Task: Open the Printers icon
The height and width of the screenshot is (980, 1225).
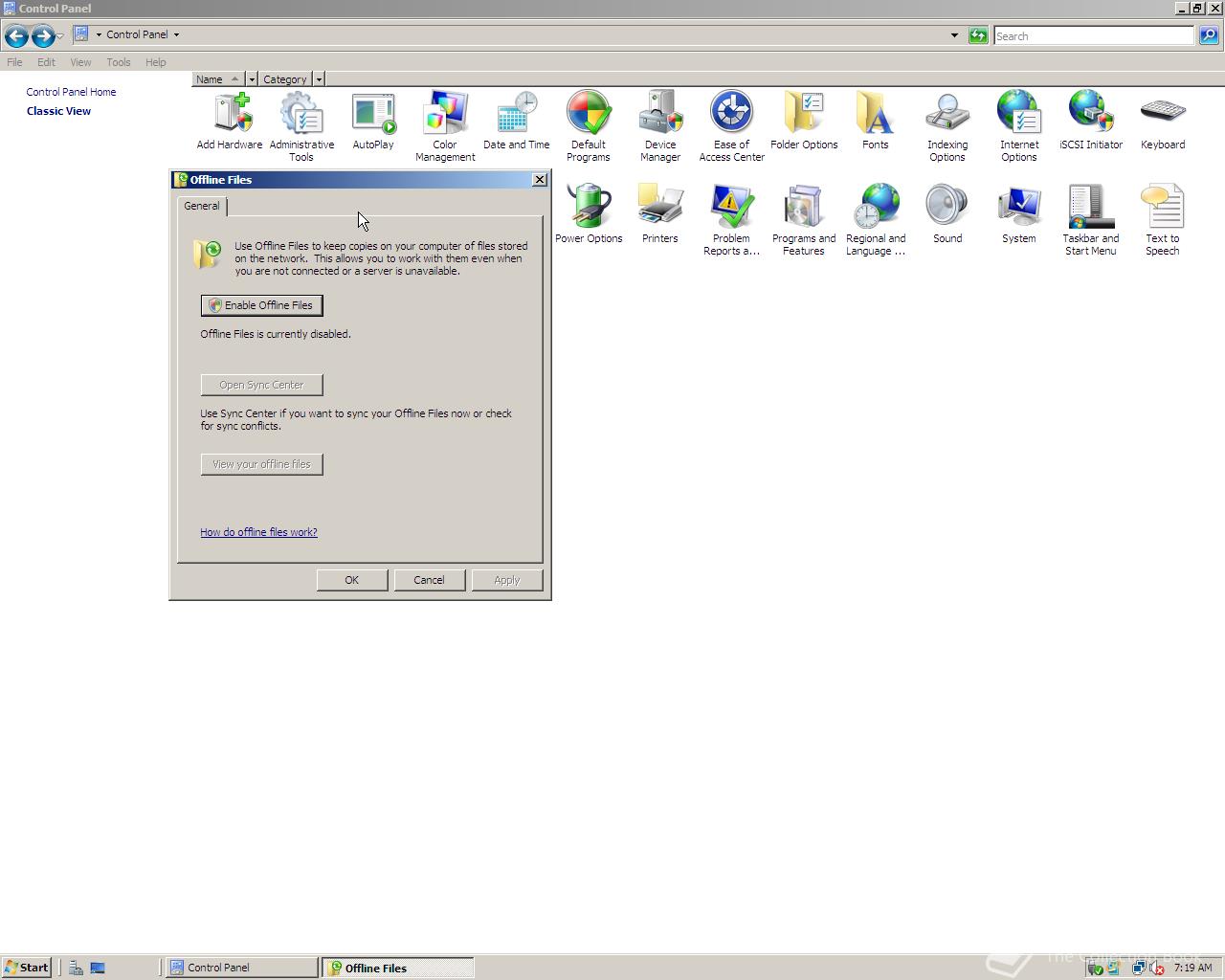Action: click(x=660, y=215)
